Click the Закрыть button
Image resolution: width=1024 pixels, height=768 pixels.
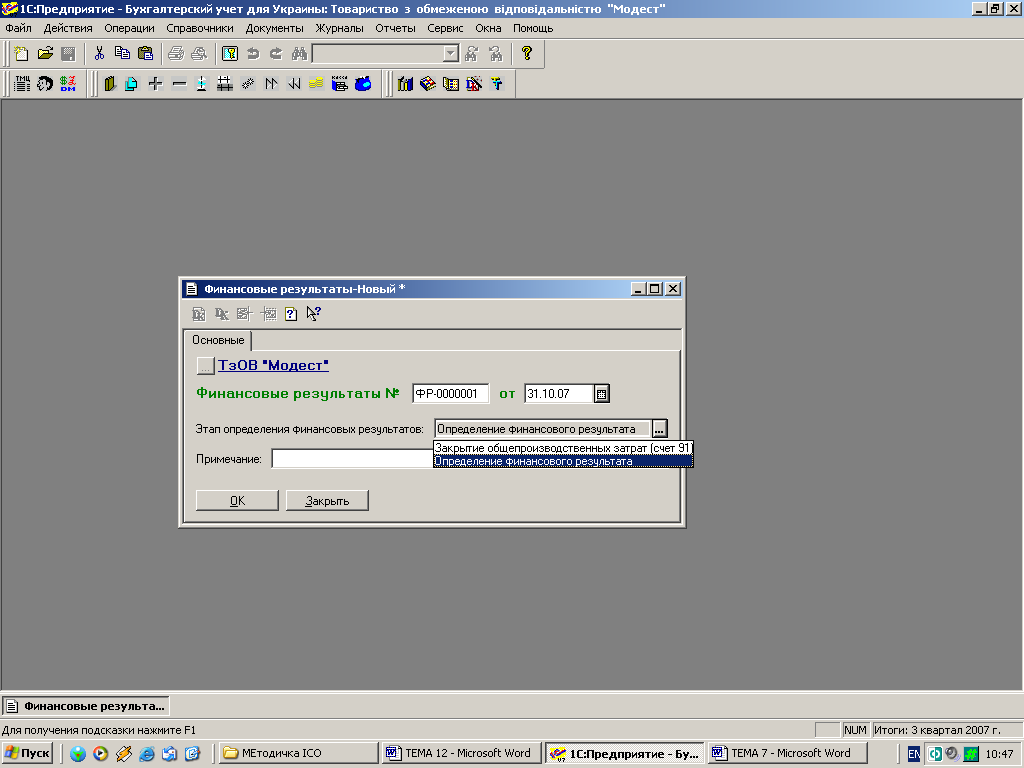tap(327, 501)
